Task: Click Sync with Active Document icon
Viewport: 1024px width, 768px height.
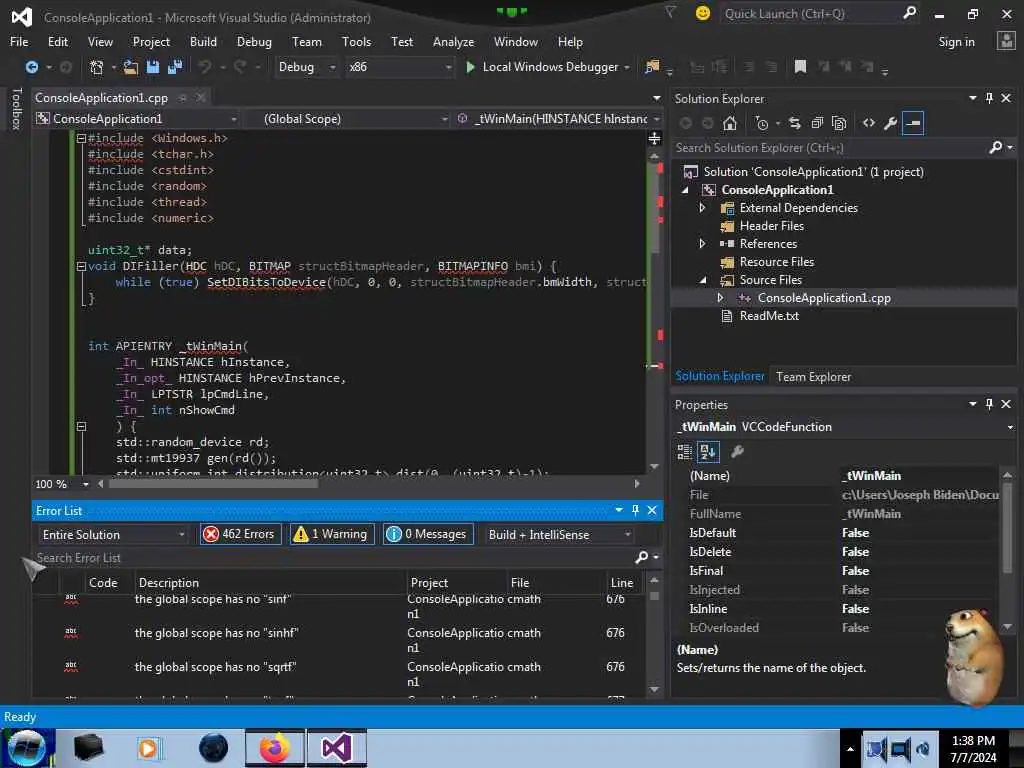Action: click(x=794, y=123)
